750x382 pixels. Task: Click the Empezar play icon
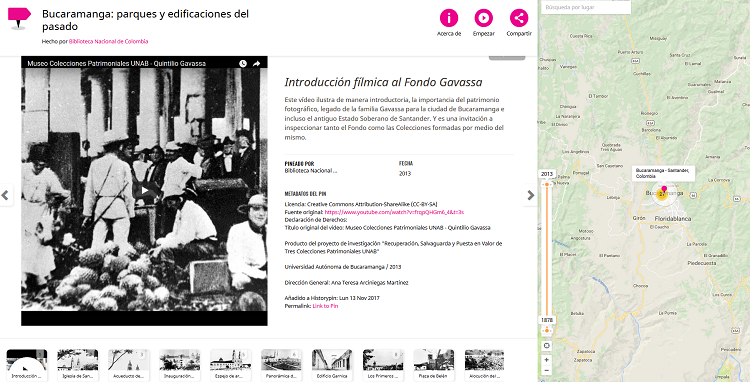[484, 18]
